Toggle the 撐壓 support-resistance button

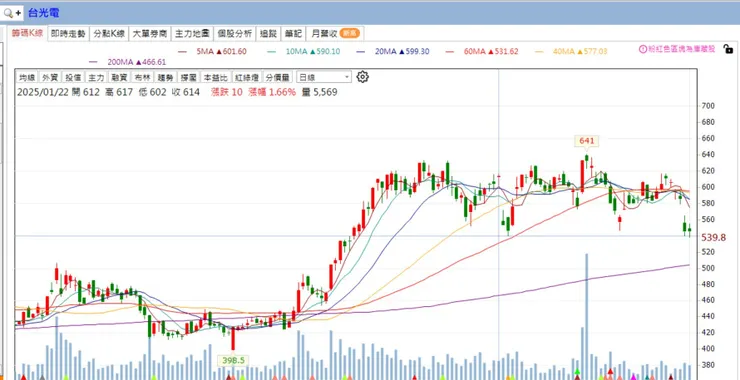point(189,77)
